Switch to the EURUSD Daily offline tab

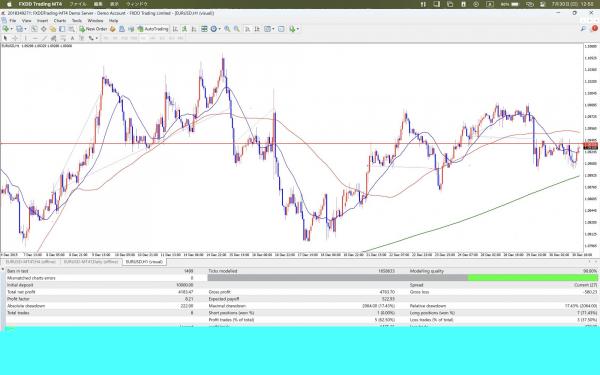(x=91, y=262)
